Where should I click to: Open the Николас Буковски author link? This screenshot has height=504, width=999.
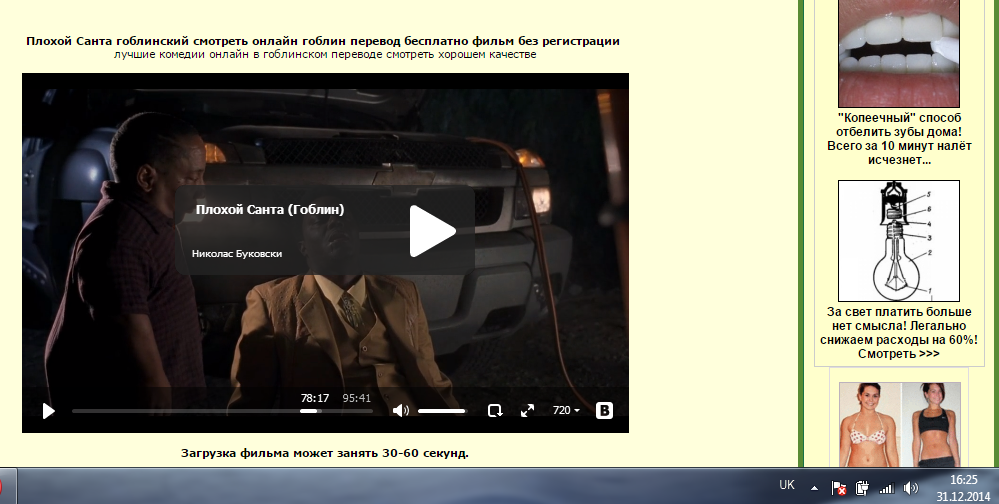(237, 254)
